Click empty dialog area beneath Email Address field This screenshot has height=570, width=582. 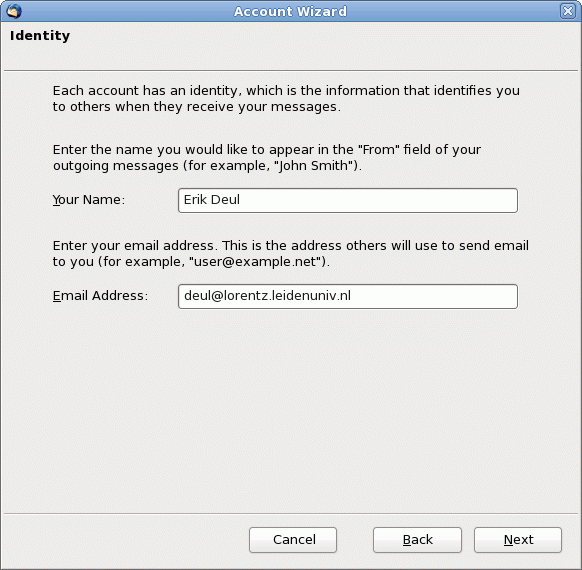pyautogui.click(x=291, y=408)
